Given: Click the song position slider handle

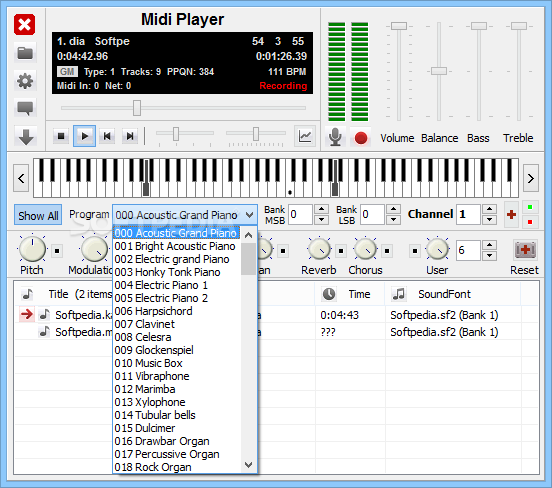Looking at the screenshot, I should 137,108.
